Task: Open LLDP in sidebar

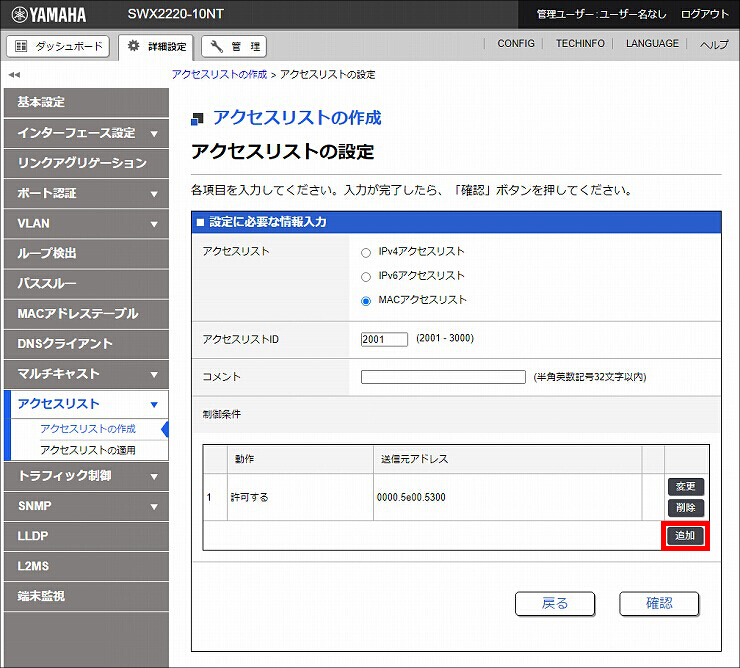Action: click(x=86, y=536)
